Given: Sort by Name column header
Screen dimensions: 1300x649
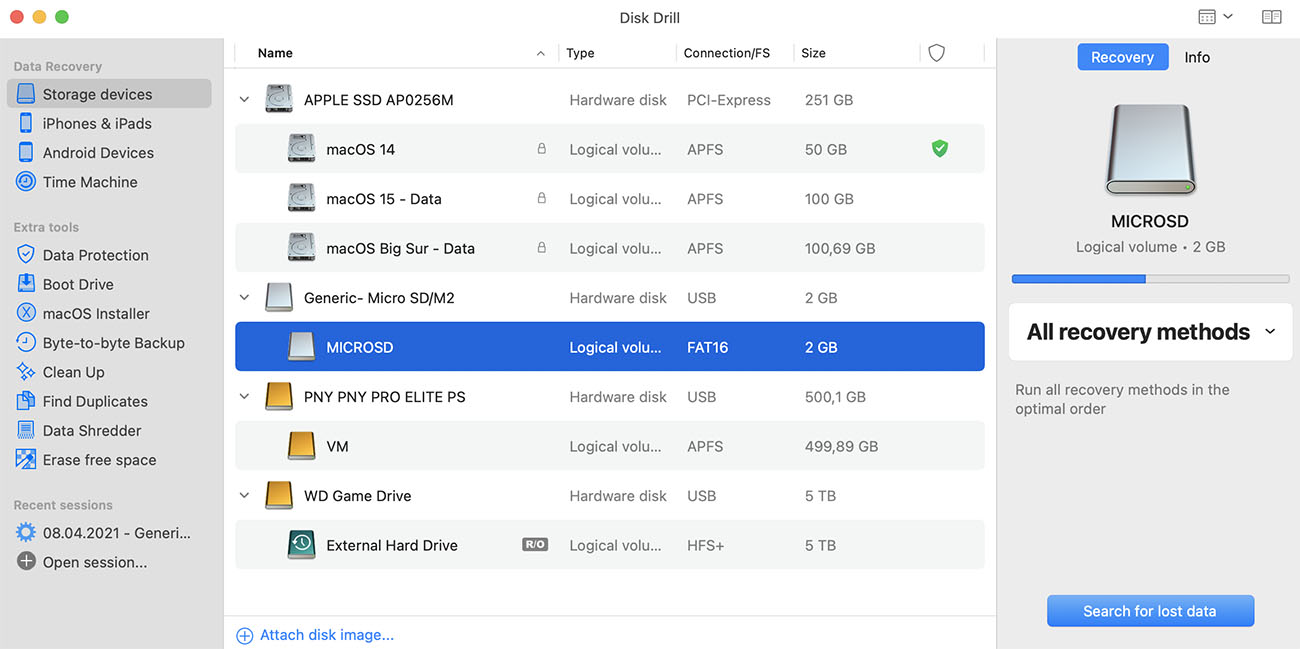Looking at the screenshot, I should 275,53.
